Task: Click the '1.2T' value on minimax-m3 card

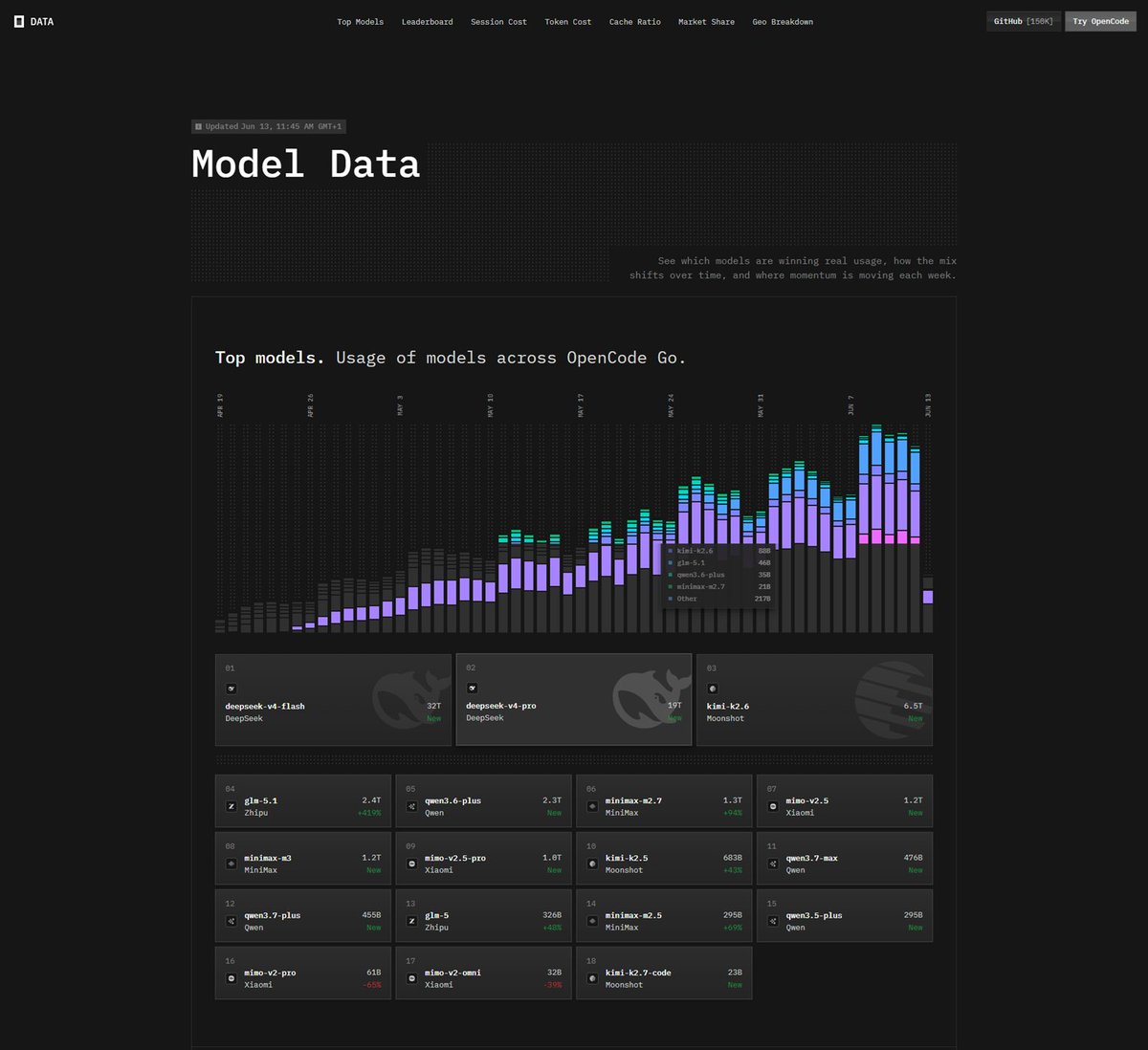Action: pyautogui.click(x=371, y=858)
